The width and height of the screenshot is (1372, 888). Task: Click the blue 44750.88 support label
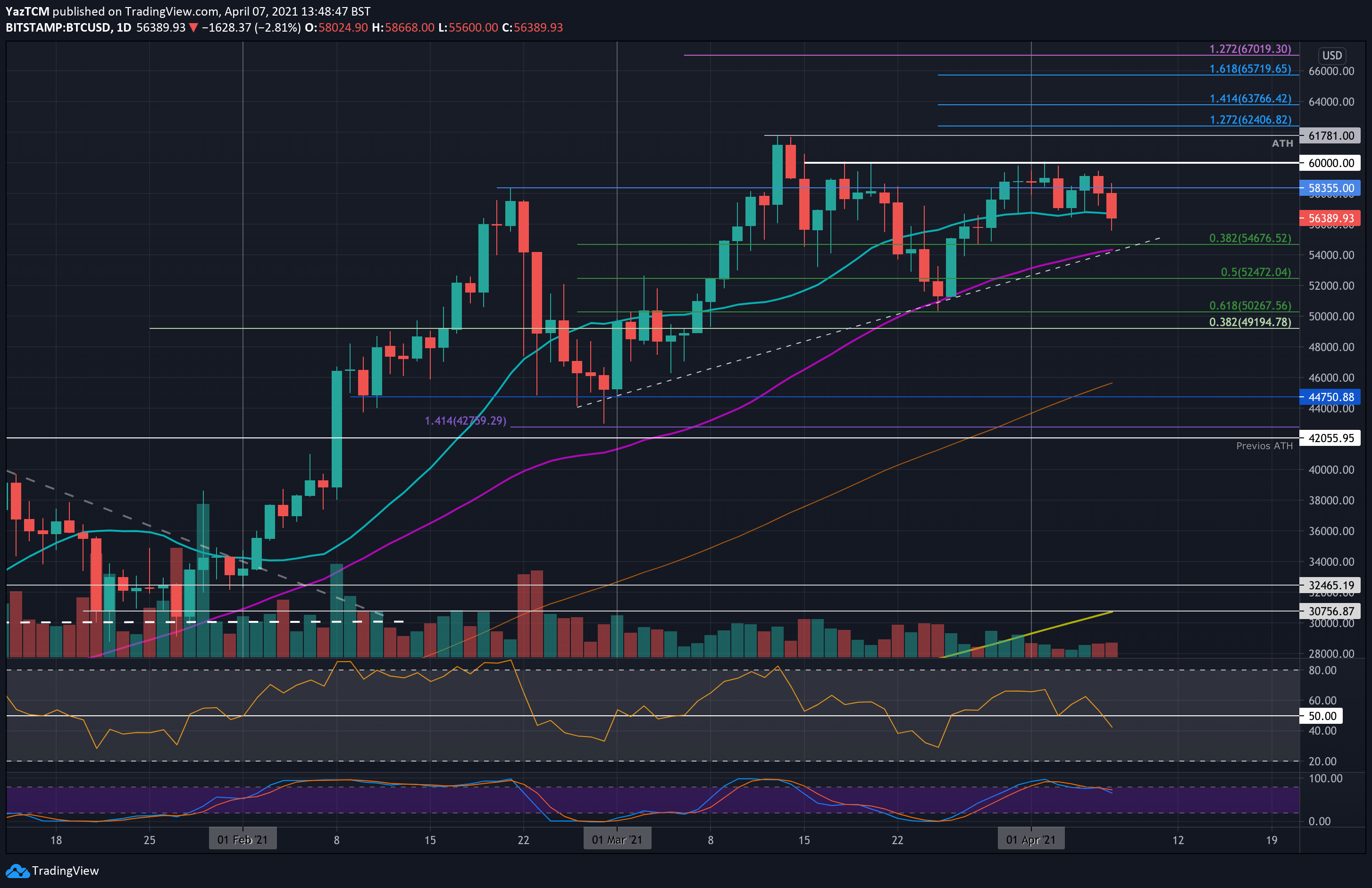click(x=1330, y=397)
